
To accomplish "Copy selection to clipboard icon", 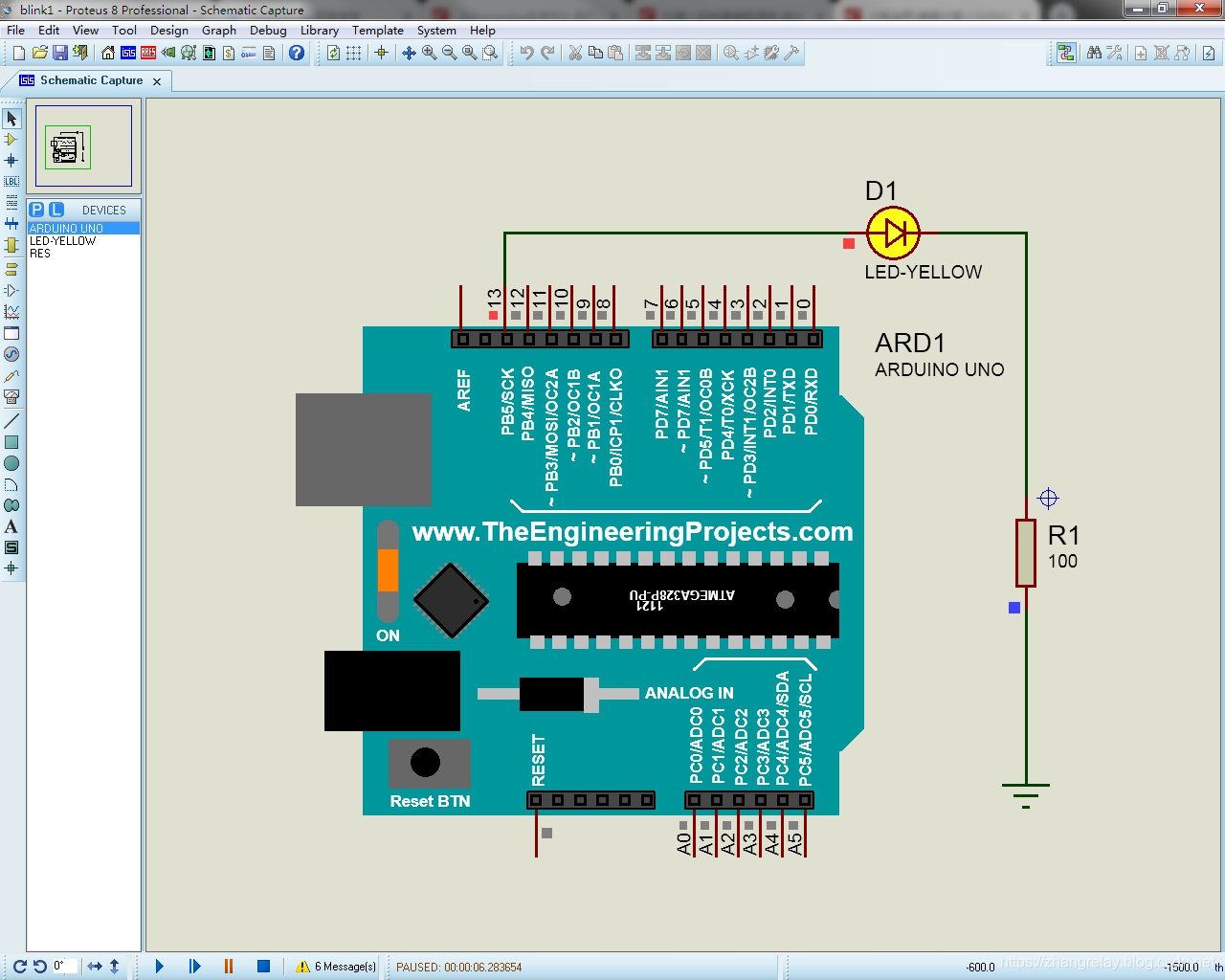I will click(595, 53).
